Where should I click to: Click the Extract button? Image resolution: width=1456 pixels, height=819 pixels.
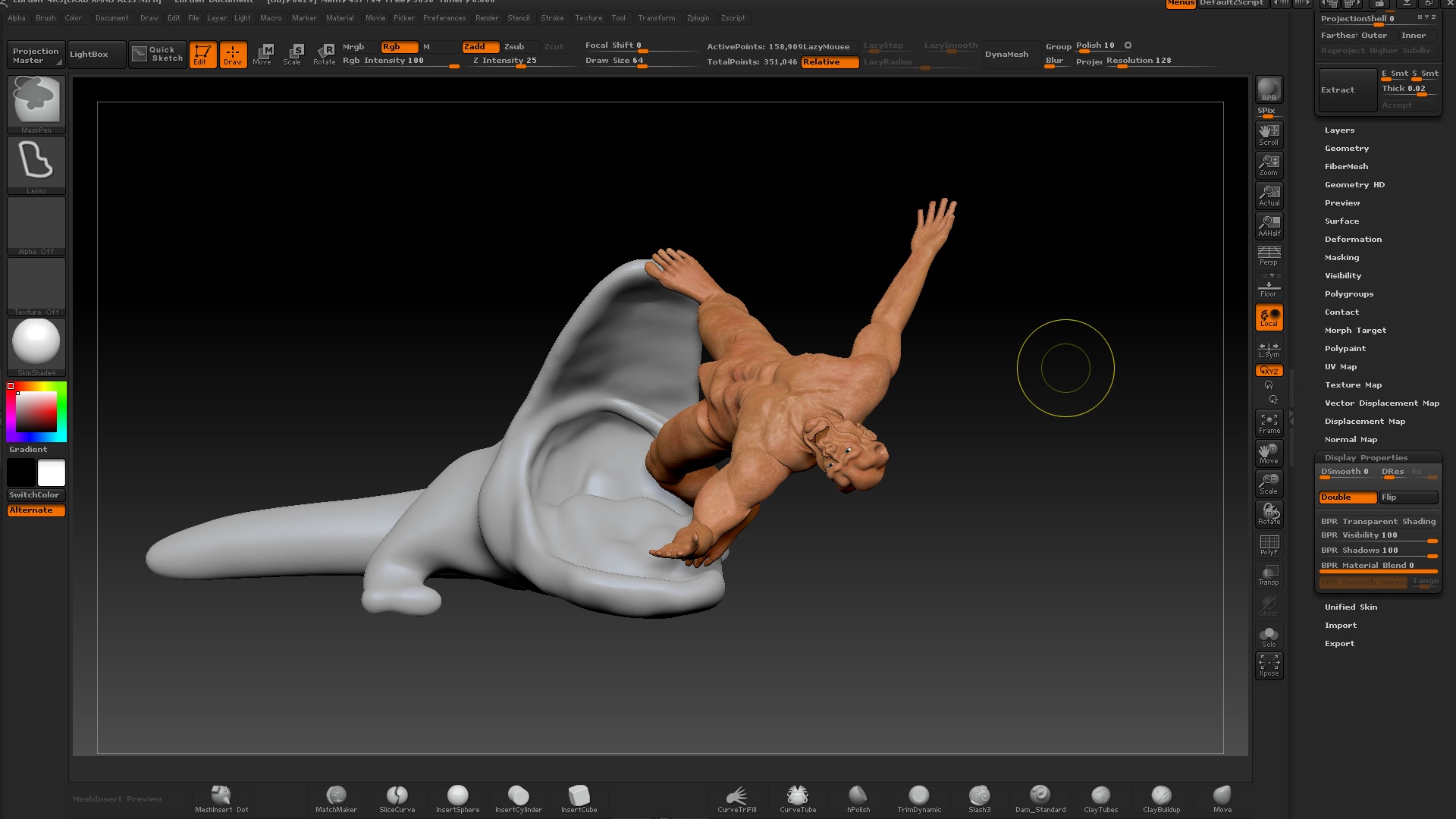click(x=1348, y=90)
